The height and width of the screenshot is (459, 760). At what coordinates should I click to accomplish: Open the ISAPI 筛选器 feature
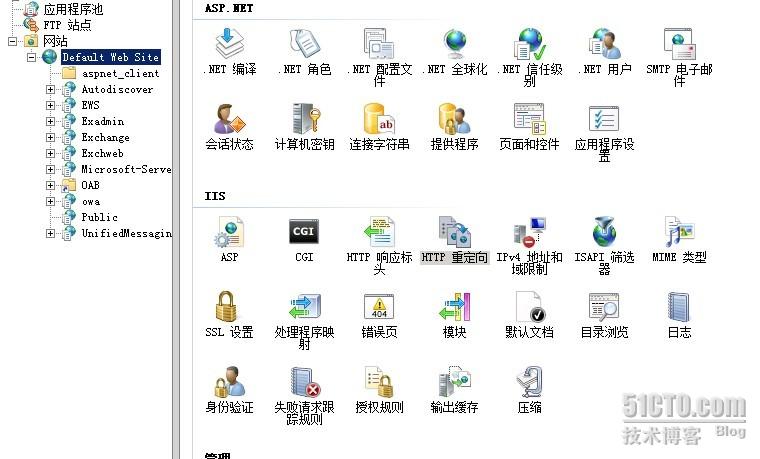click(604, 245)
